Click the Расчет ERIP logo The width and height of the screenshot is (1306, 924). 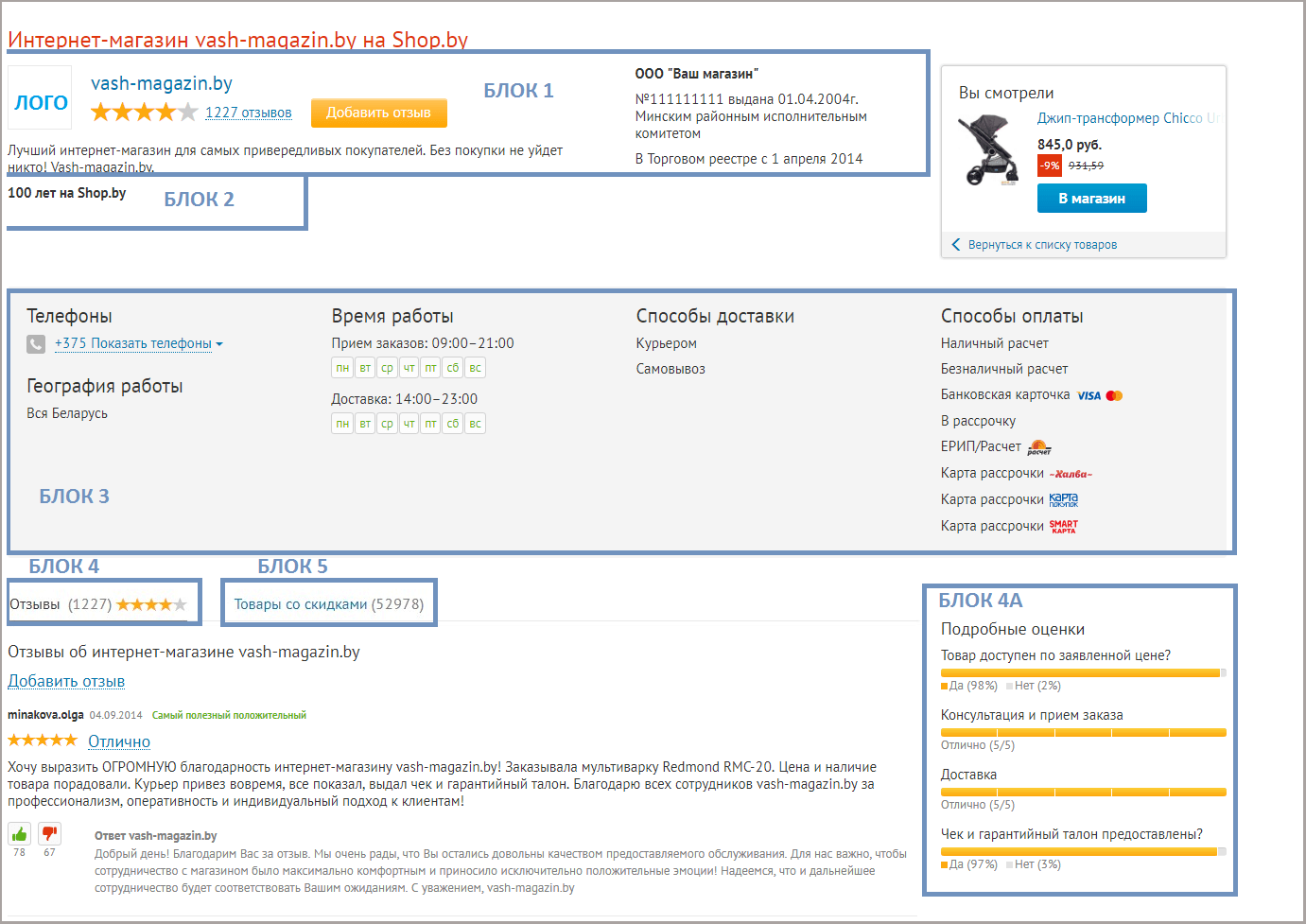tap(1039, 447)
